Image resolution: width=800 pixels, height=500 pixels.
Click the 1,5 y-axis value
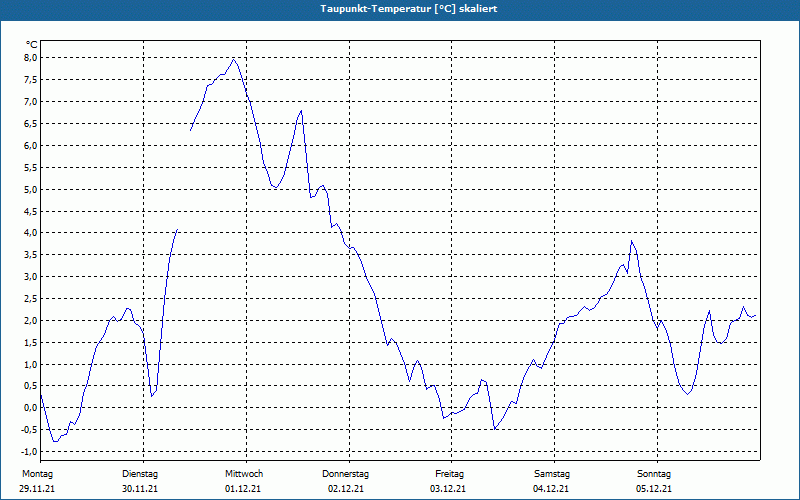(31, 342)
